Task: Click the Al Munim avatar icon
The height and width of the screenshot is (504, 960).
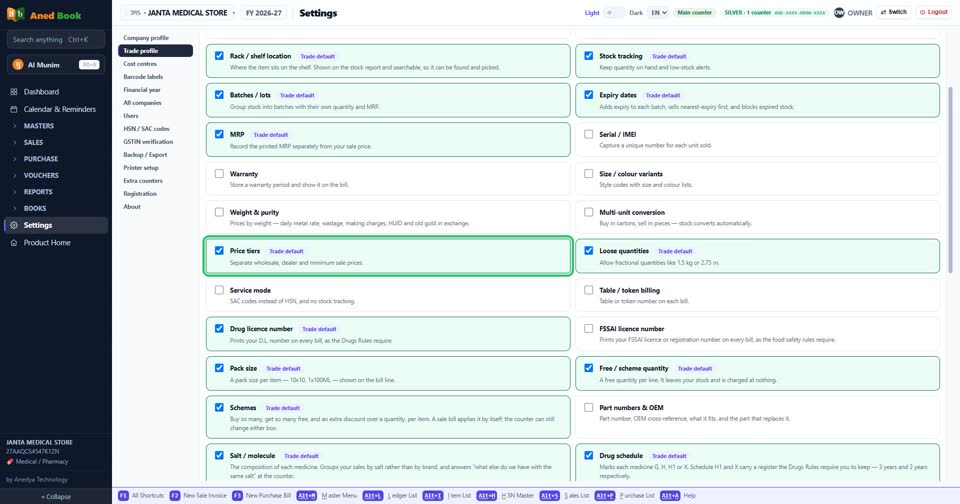Action: (x=18, y=65)
